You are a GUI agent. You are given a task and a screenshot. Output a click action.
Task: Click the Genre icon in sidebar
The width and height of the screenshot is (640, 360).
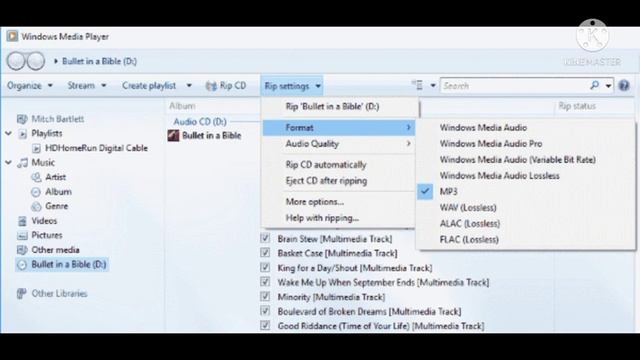pyautogui.click(x=36, y=206)
